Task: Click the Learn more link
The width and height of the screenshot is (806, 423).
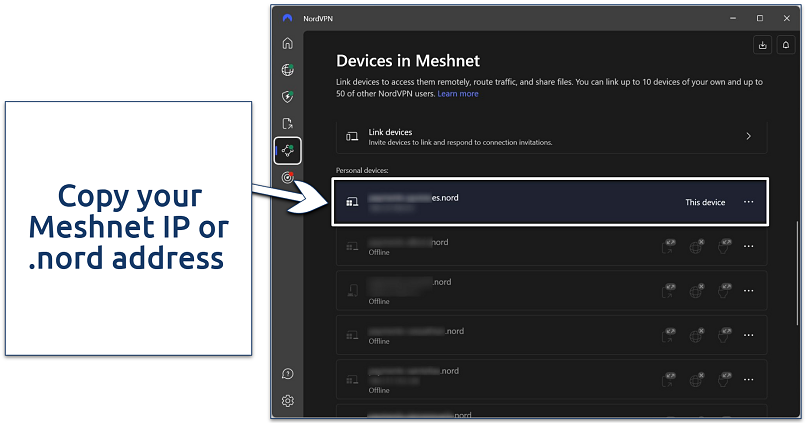Action: 457,94
